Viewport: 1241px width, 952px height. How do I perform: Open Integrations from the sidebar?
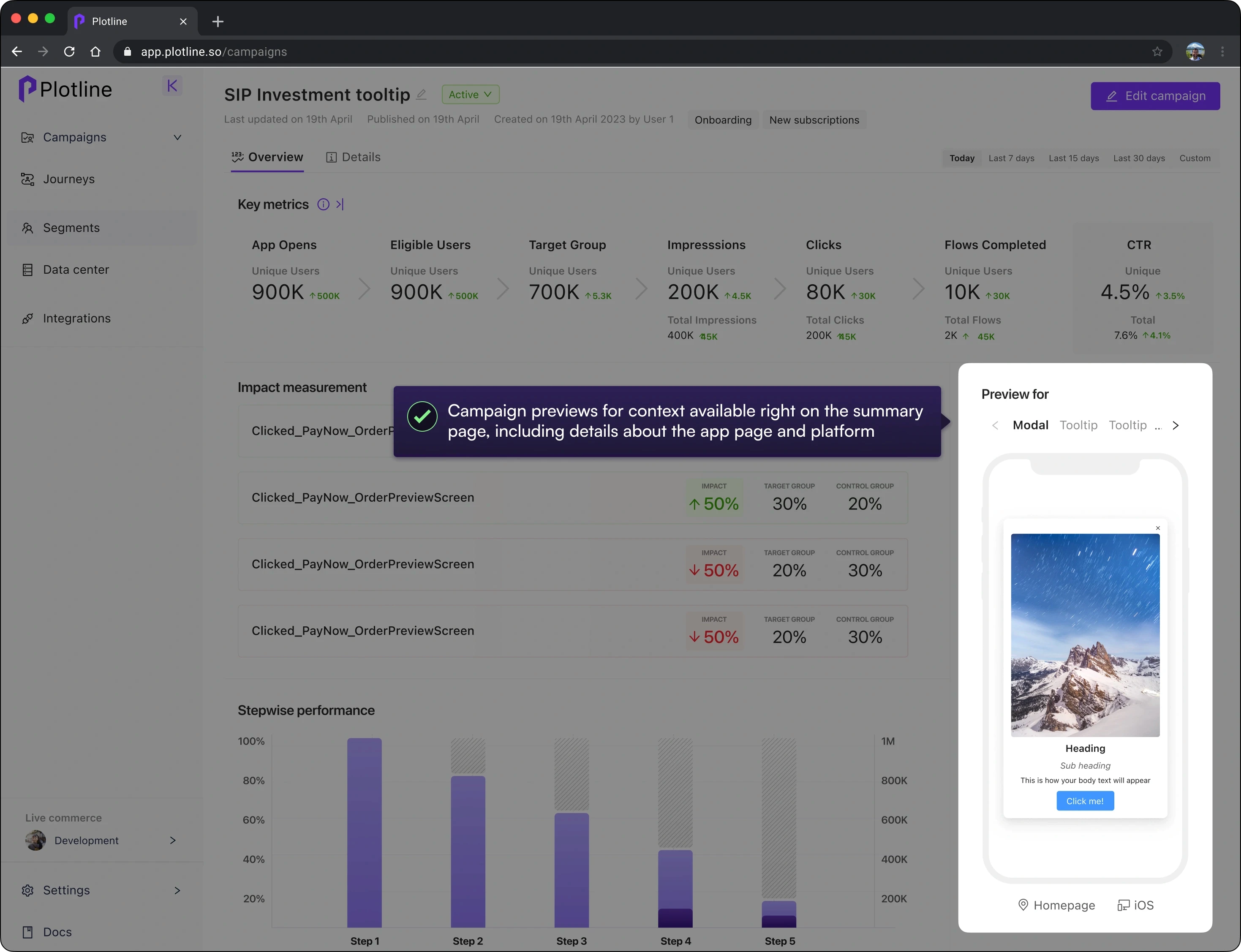point(76,318)
